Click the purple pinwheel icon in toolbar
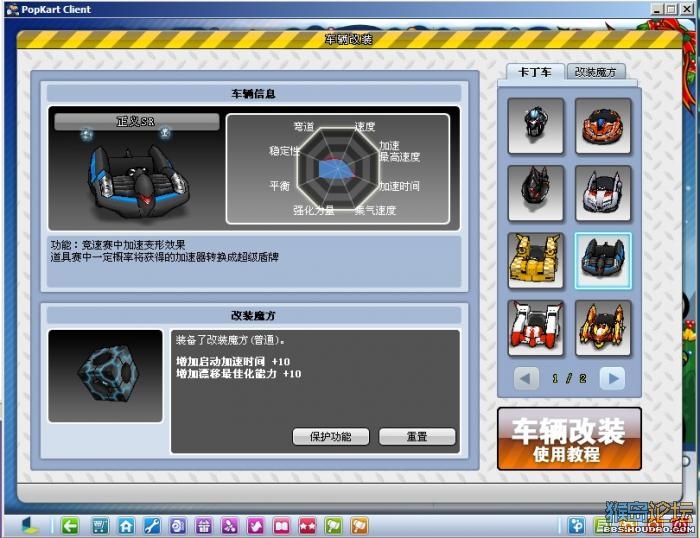This screenshot has height=538, width=700. (x=230, y=526)
